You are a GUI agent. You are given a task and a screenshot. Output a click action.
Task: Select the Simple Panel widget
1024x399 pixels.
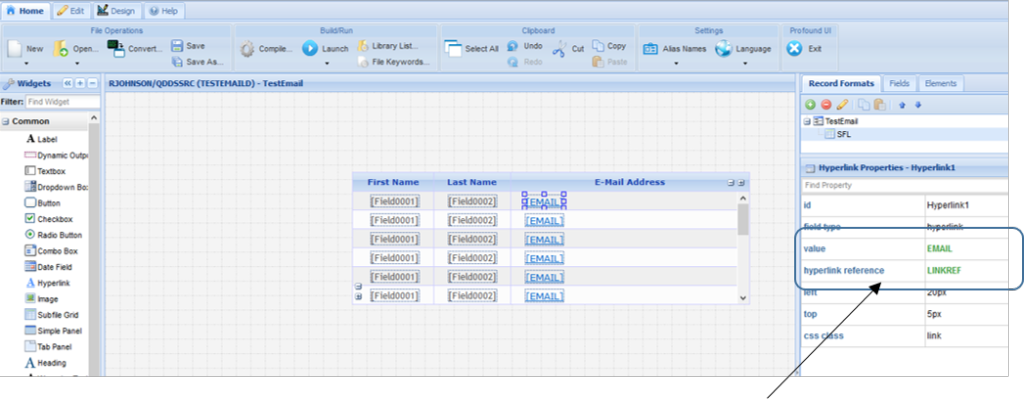[53, 331]
